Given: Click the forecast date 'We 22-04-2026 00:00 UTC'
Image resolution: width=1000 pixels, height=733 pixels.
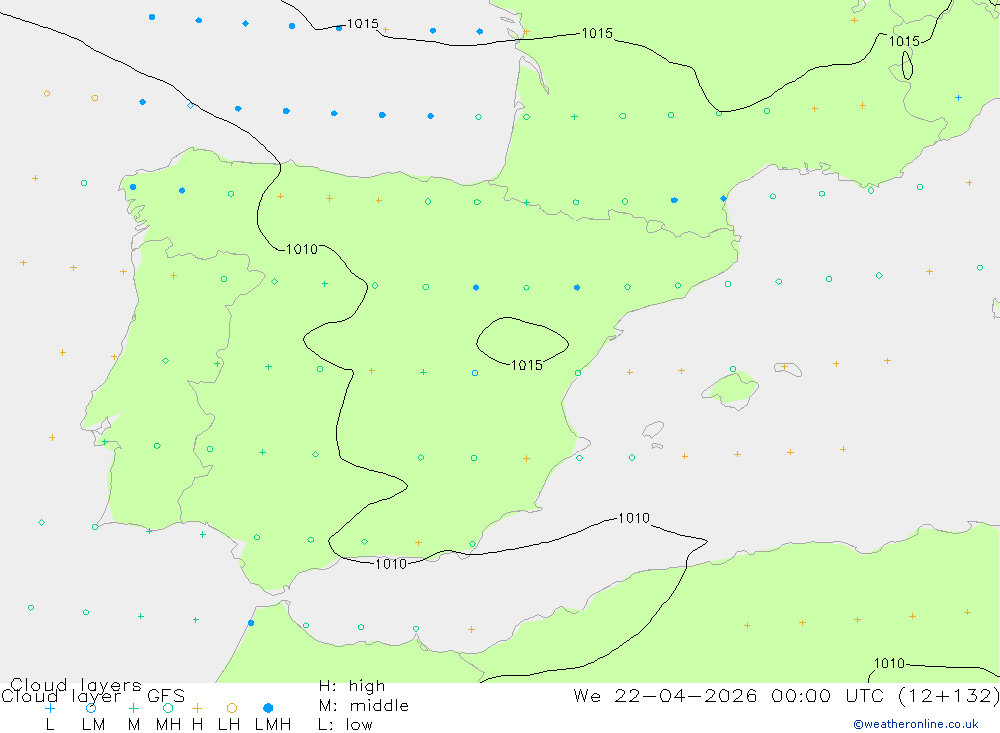Looking at the screenshot, I should [x=732, y=695].
